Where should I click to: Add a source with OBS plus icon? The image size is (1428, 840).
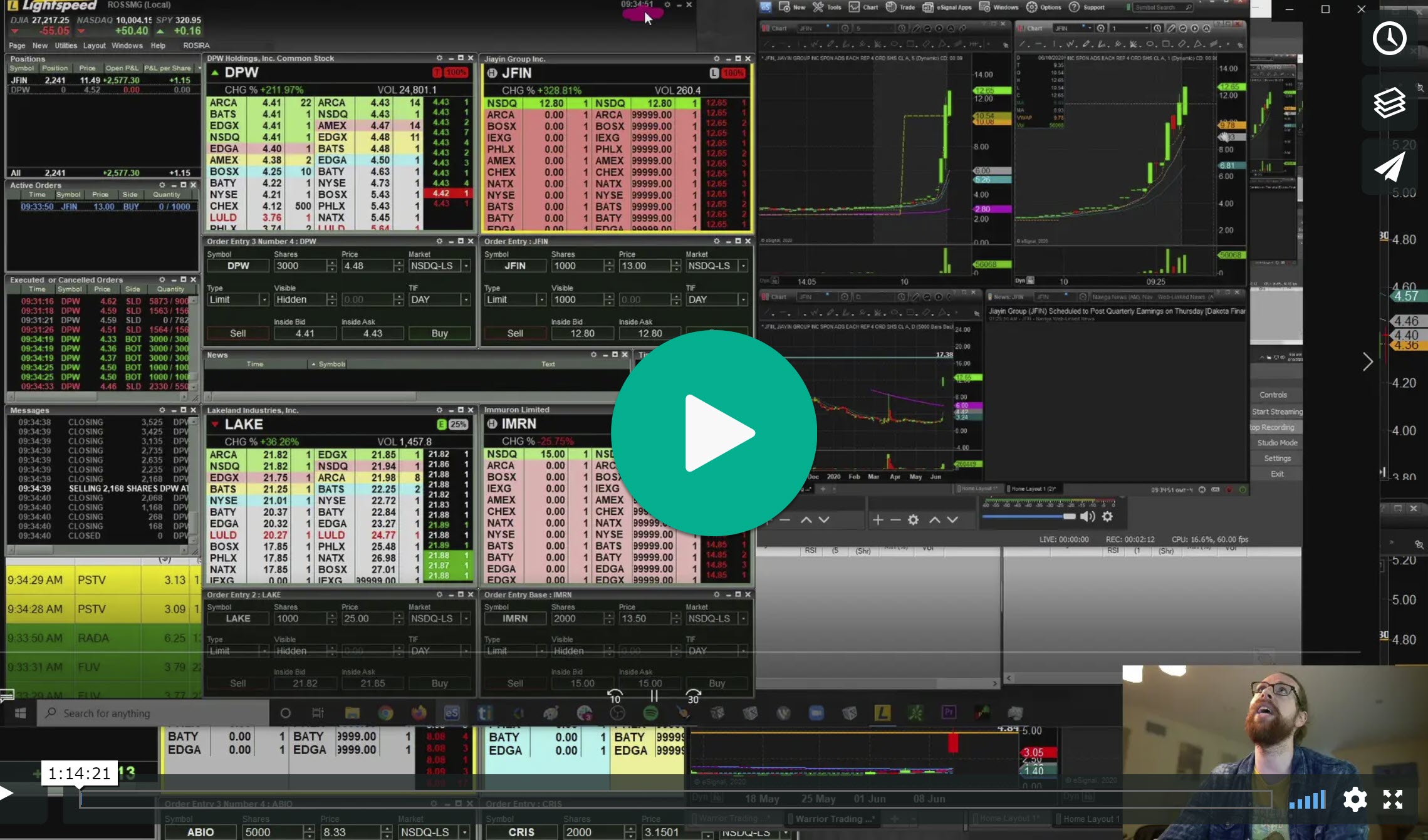coord(878,520)
